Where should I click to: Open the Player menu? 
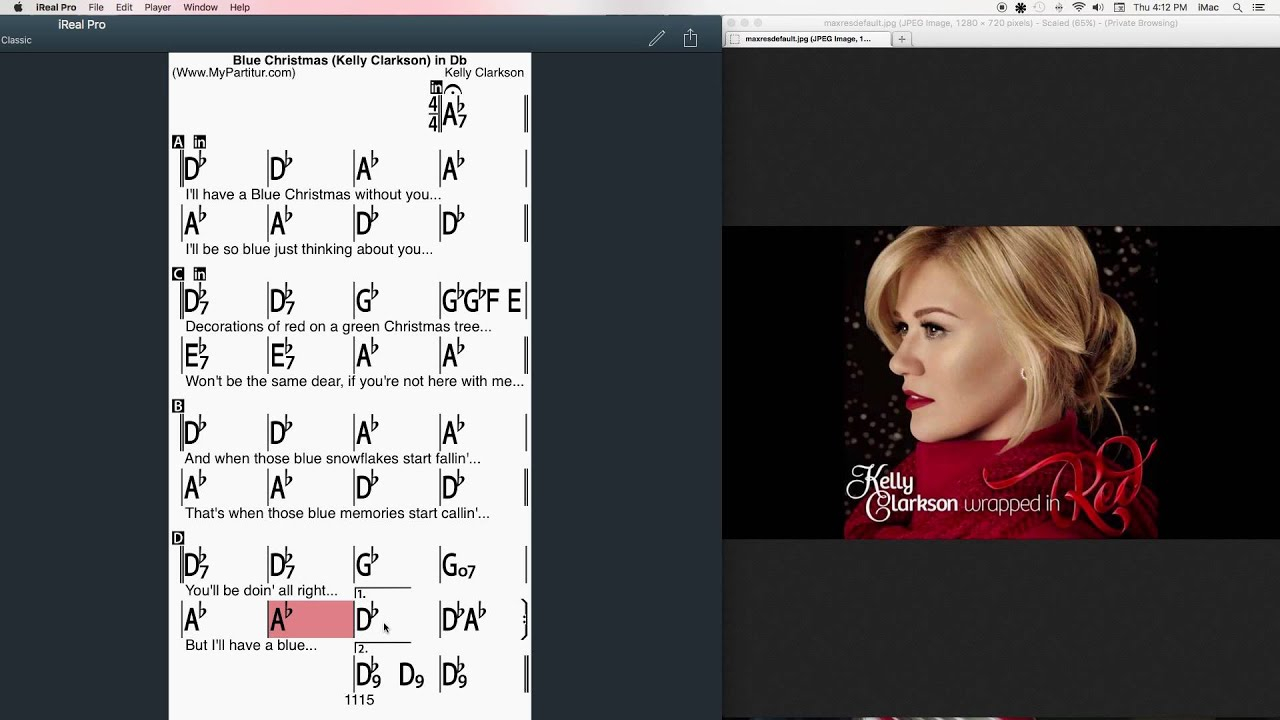[157, 7]
